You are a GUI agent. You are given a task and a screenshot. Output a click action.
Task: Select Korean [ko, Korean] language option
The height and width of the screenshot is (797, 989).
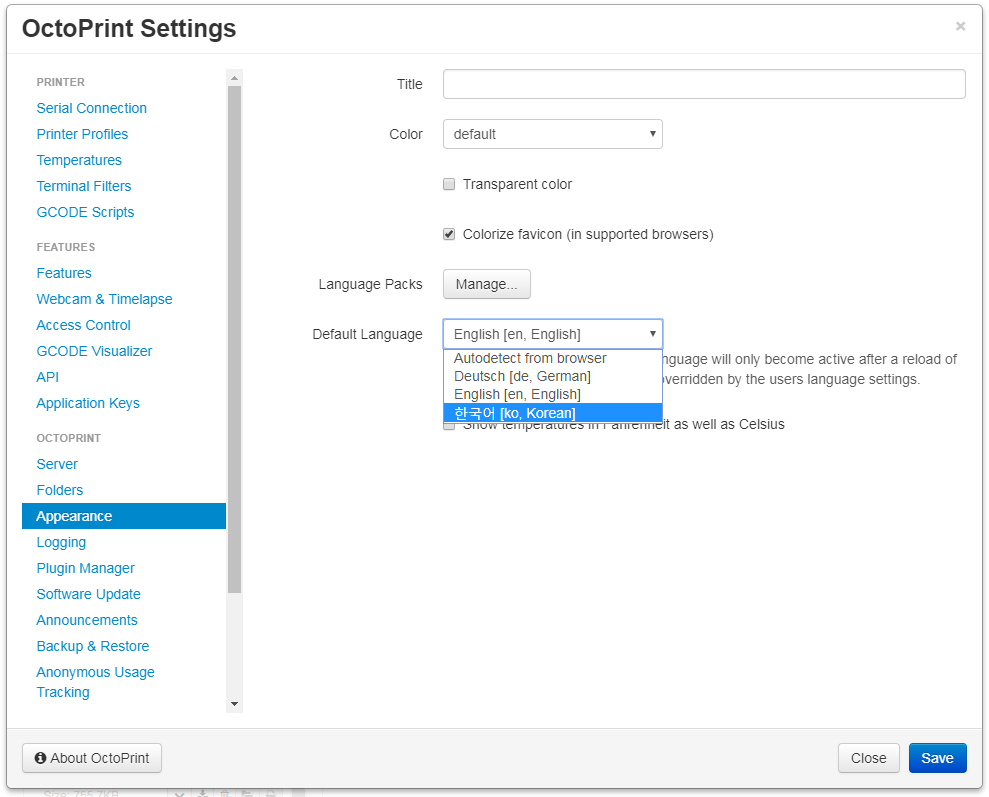point(553,413)
